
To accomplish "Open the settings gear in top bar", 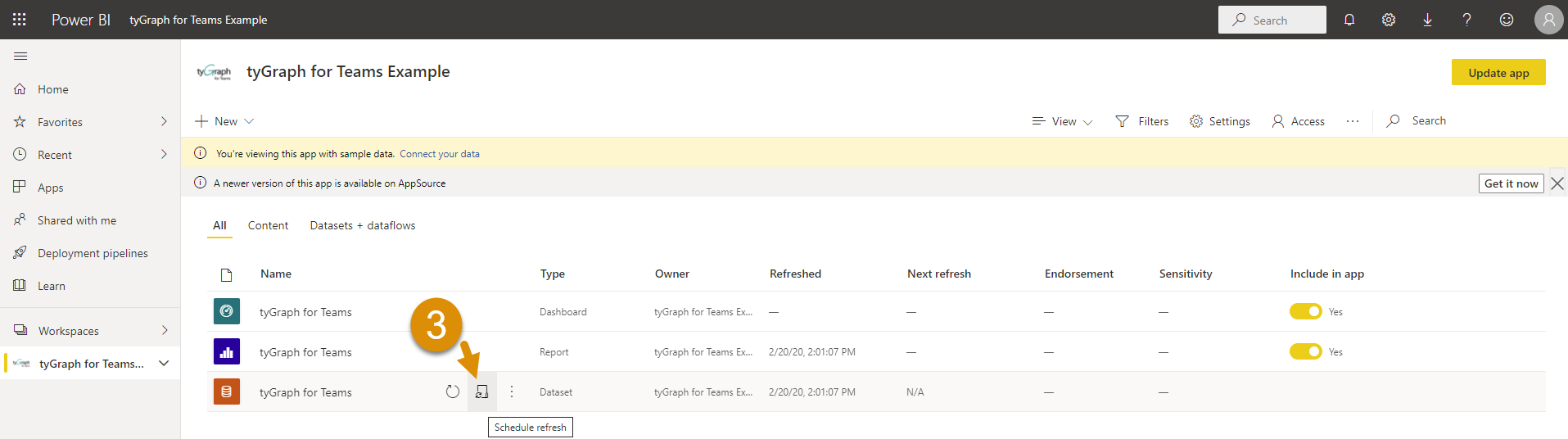I will click(x=1389, y=20).
